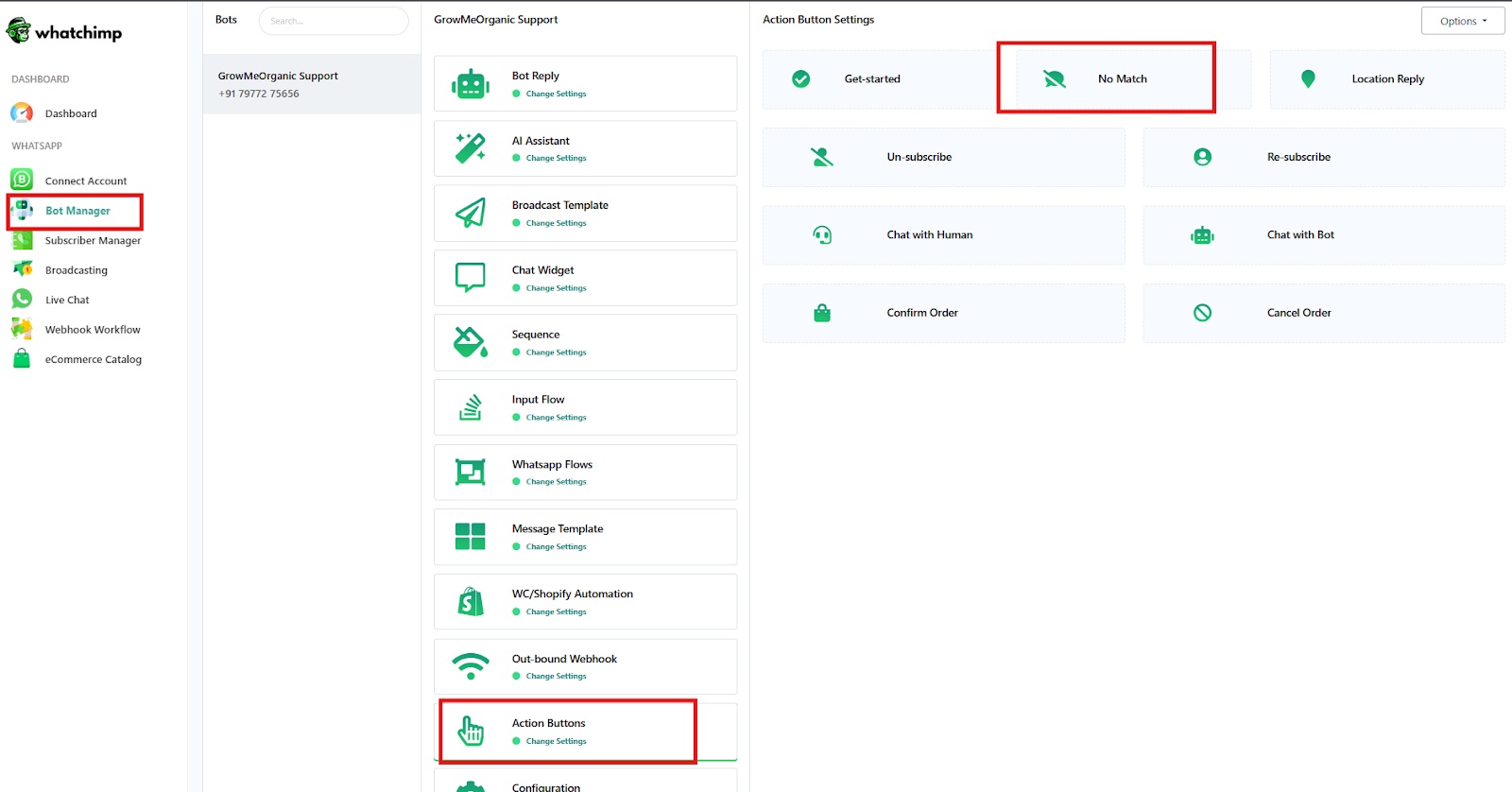Screen dimensions: 1512x792
Task: Click the whatchimp logo
Action: pyautogui.click(x=64, y=32)
